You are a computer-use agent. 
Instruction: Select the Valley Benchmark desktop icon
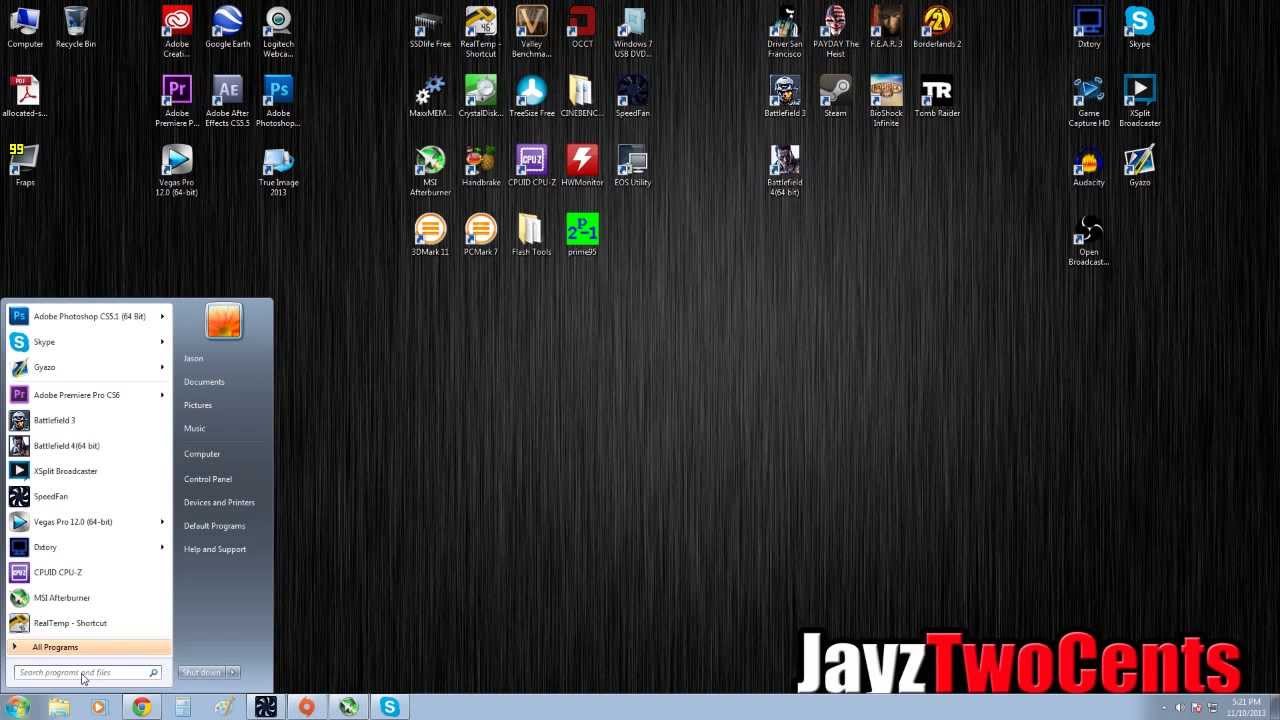pos(531,32)
